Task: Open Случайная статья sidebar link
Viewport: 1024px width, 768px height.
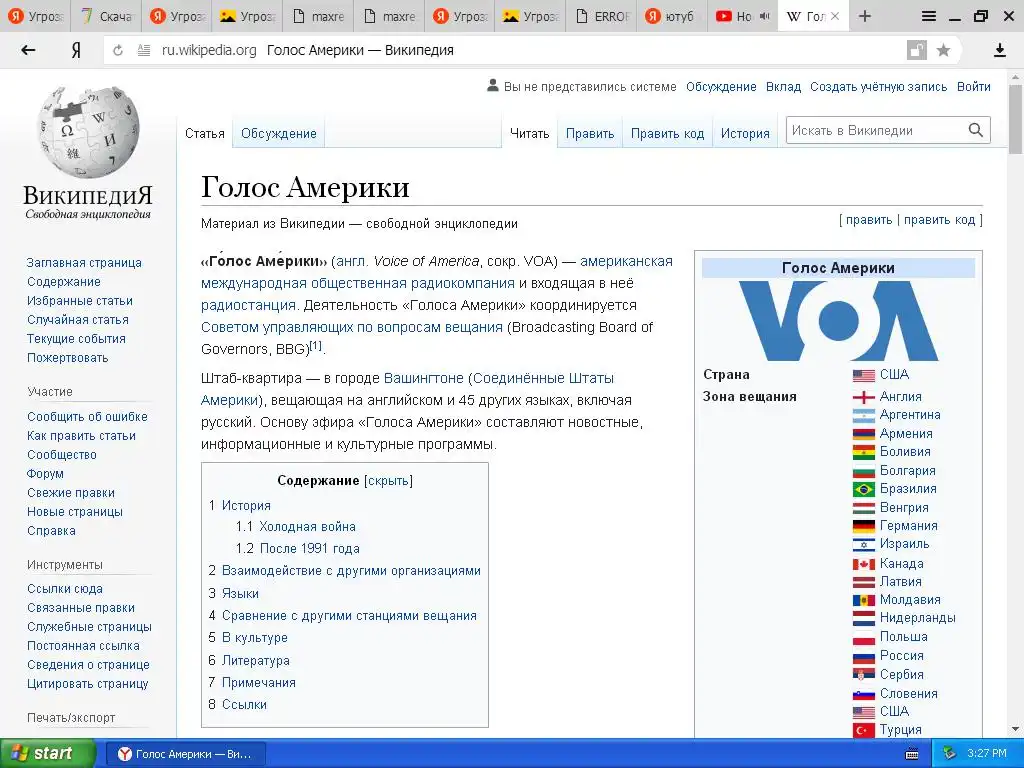Action: click(78, 319)
